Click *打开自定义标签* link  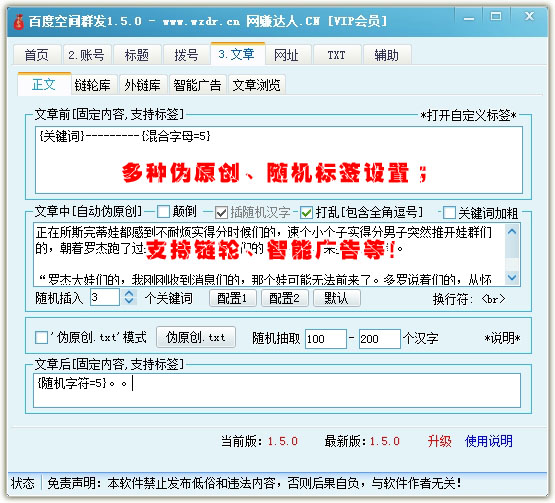click(468, 115)
